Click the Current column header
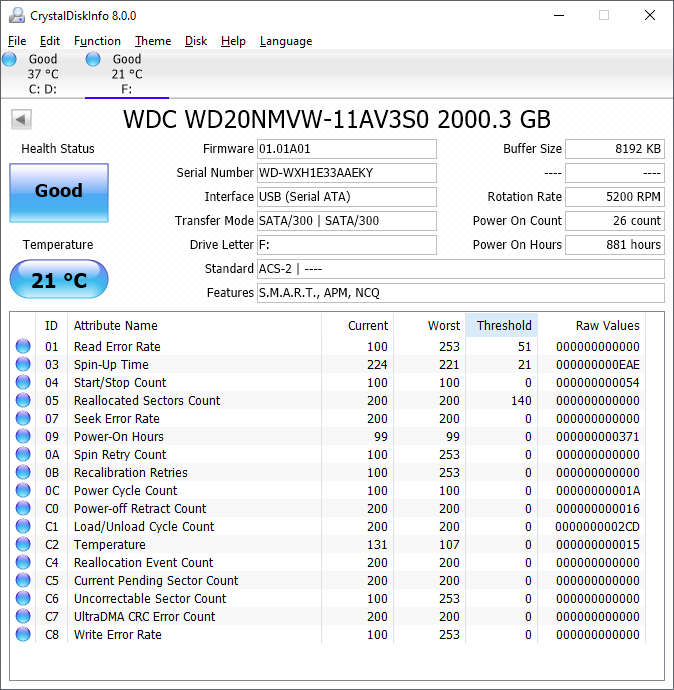 pos(357,326)
